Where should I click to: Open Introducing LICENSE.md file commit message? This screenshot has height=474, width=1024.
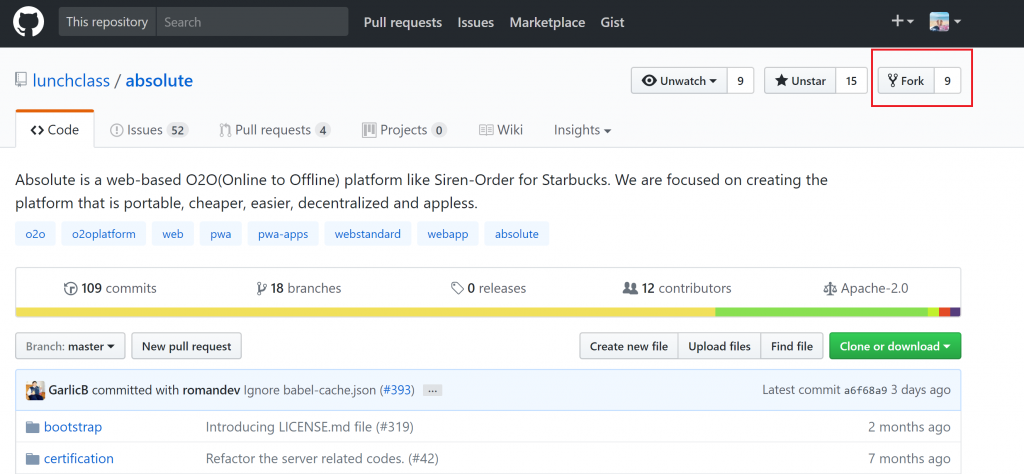pyautogui.click(x=310, y=427)
